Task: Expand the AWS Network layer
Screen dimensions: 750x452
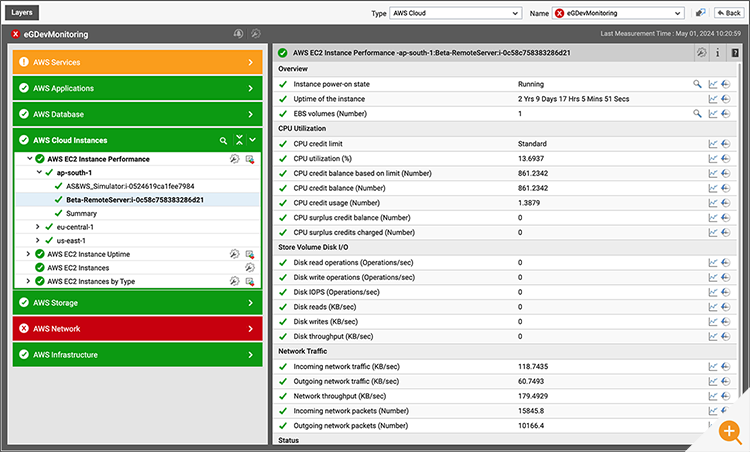Action: 138,329
